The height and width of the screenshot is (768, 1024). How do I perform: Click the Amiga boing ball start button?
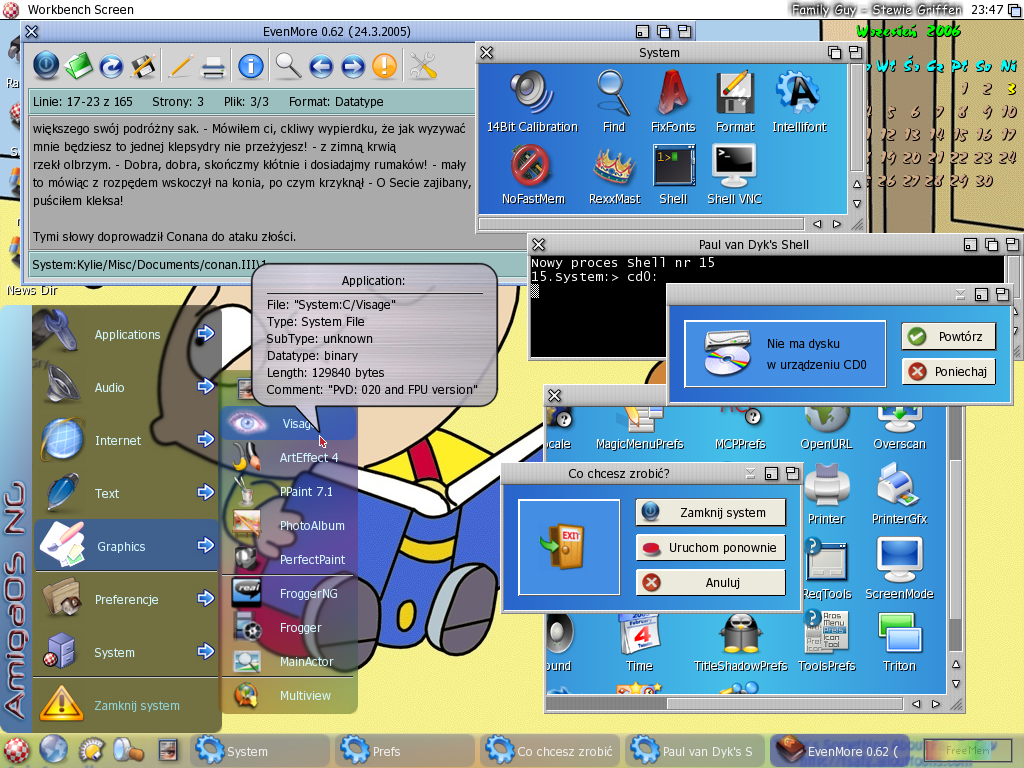click(x=14, y=751)
